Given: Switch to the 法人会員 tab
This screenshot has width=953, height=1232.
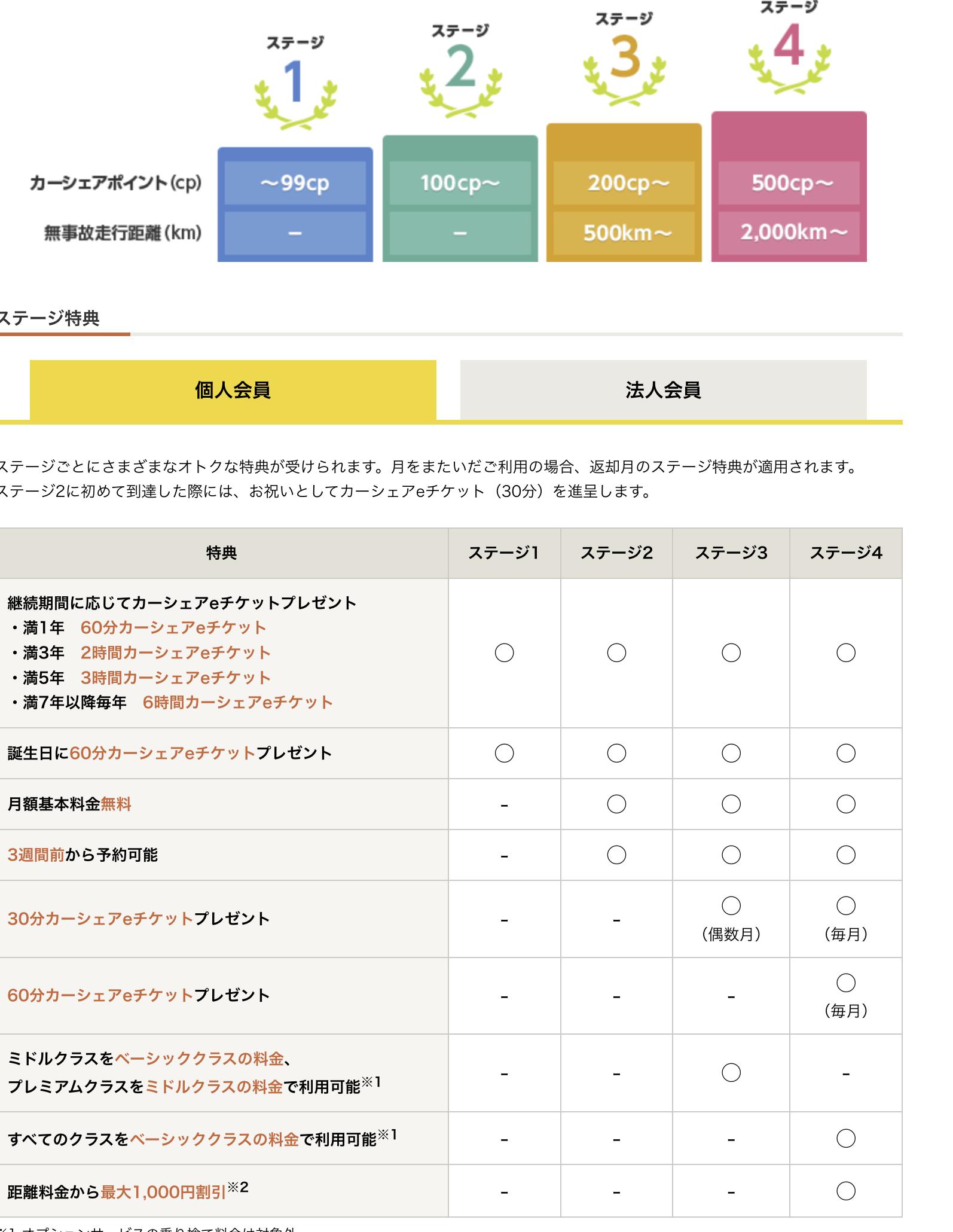Looking at the screenshot, I should [x=663, y=390].
